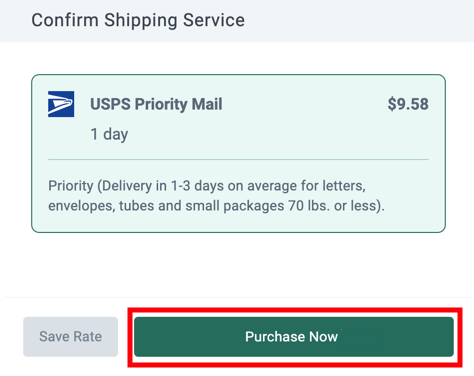Screen dimensions: 474x376
Task: Click the word Priority starting the description
Action: point(71,186)
